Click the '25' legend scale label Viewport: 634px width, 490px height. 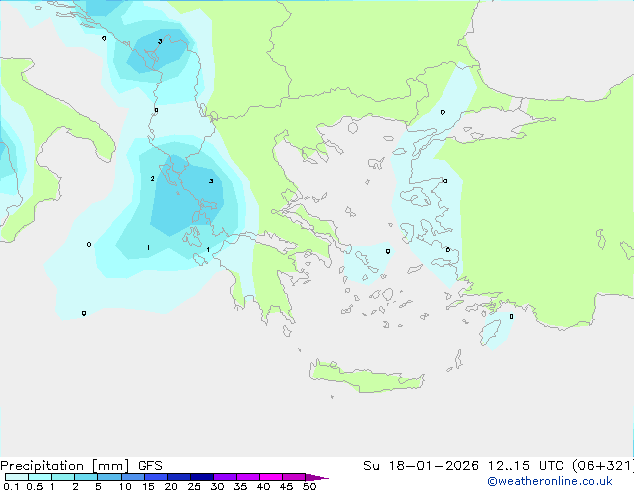point(194,486)
